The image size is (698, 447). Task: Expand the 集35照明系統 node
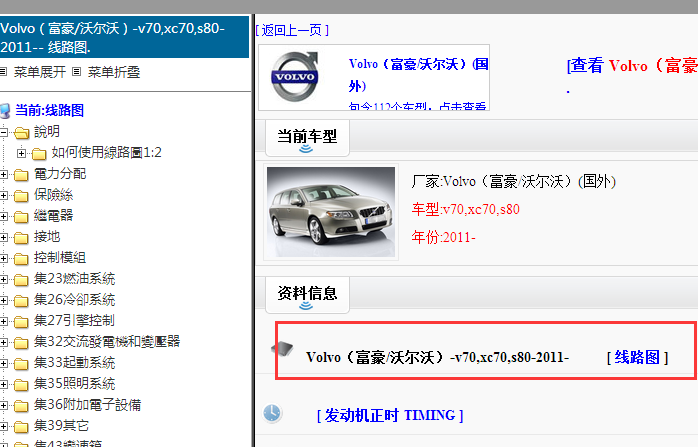coord(4,384)
